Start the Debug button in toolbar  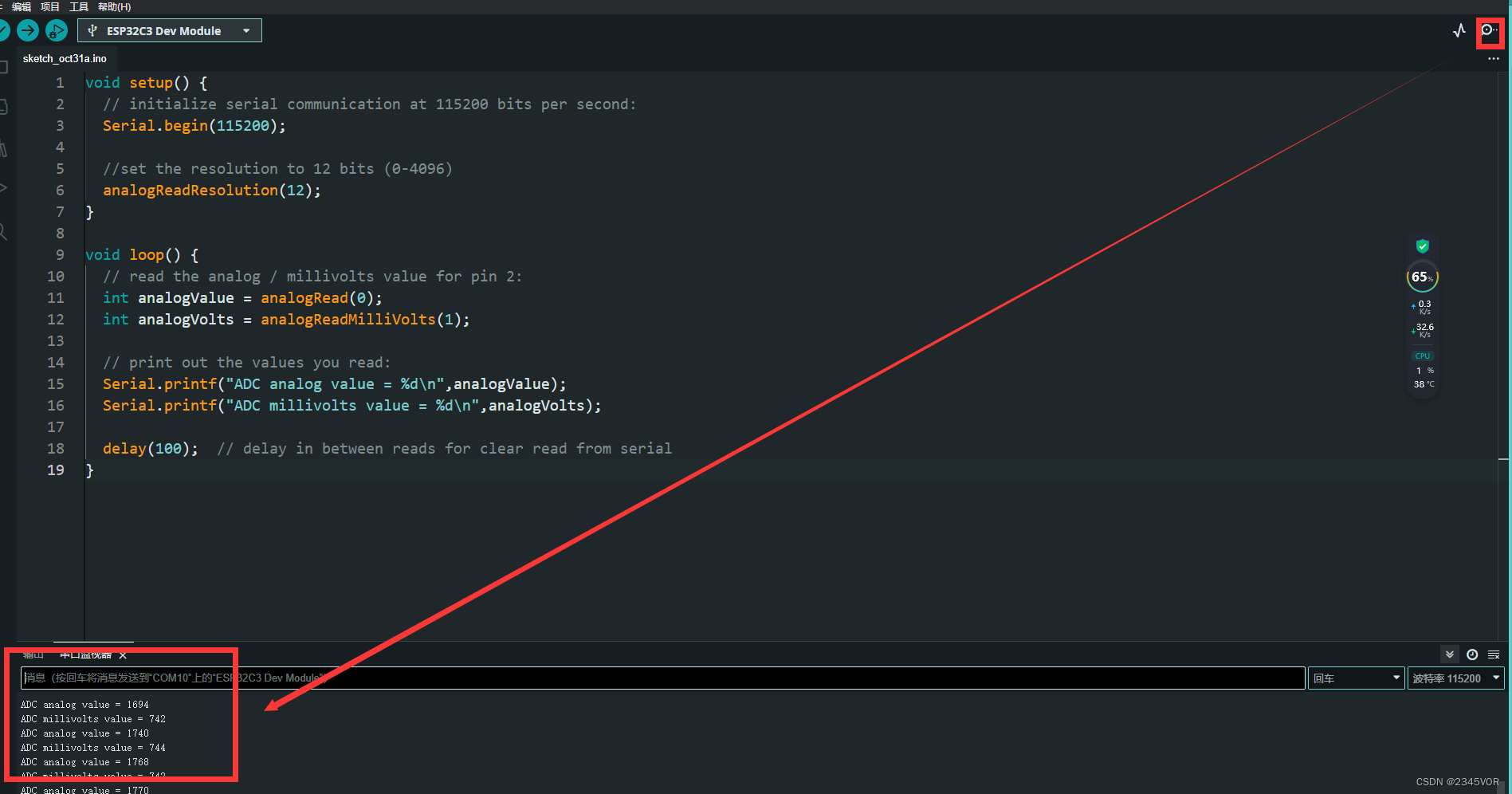56,30
